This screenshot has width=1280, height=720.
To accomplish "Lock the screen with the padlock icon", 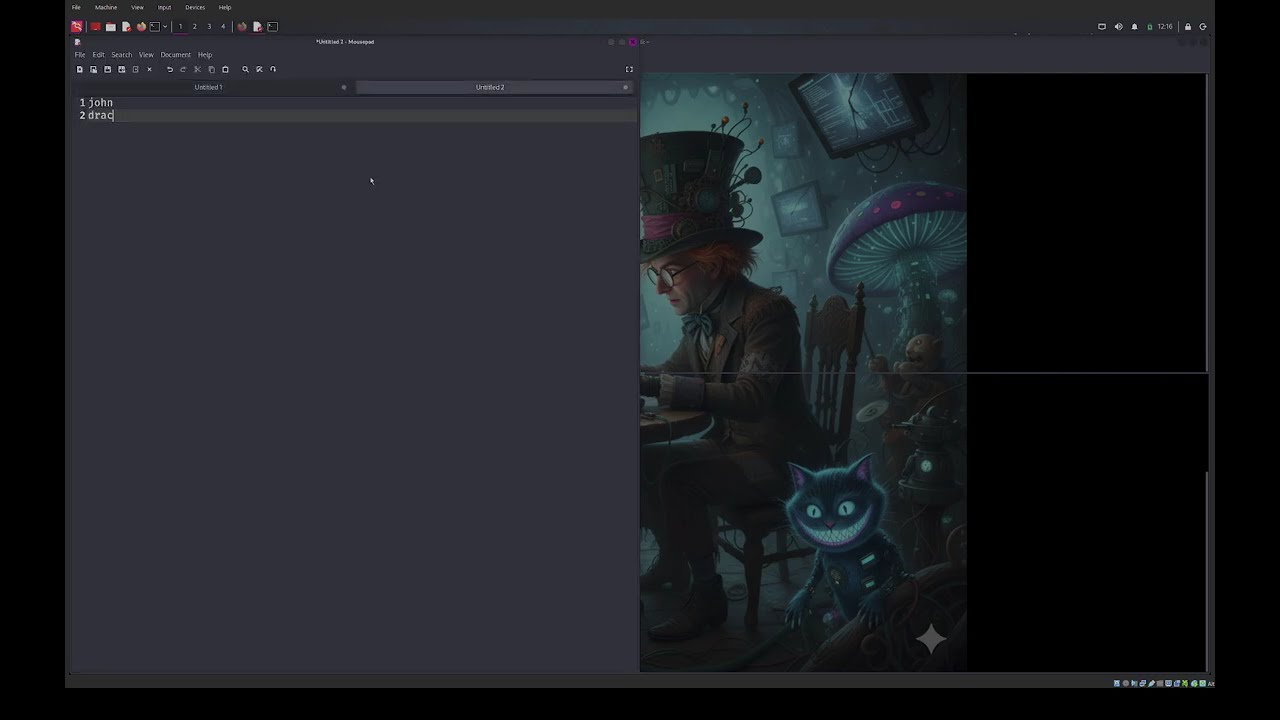I will [x=1188, y=27].
